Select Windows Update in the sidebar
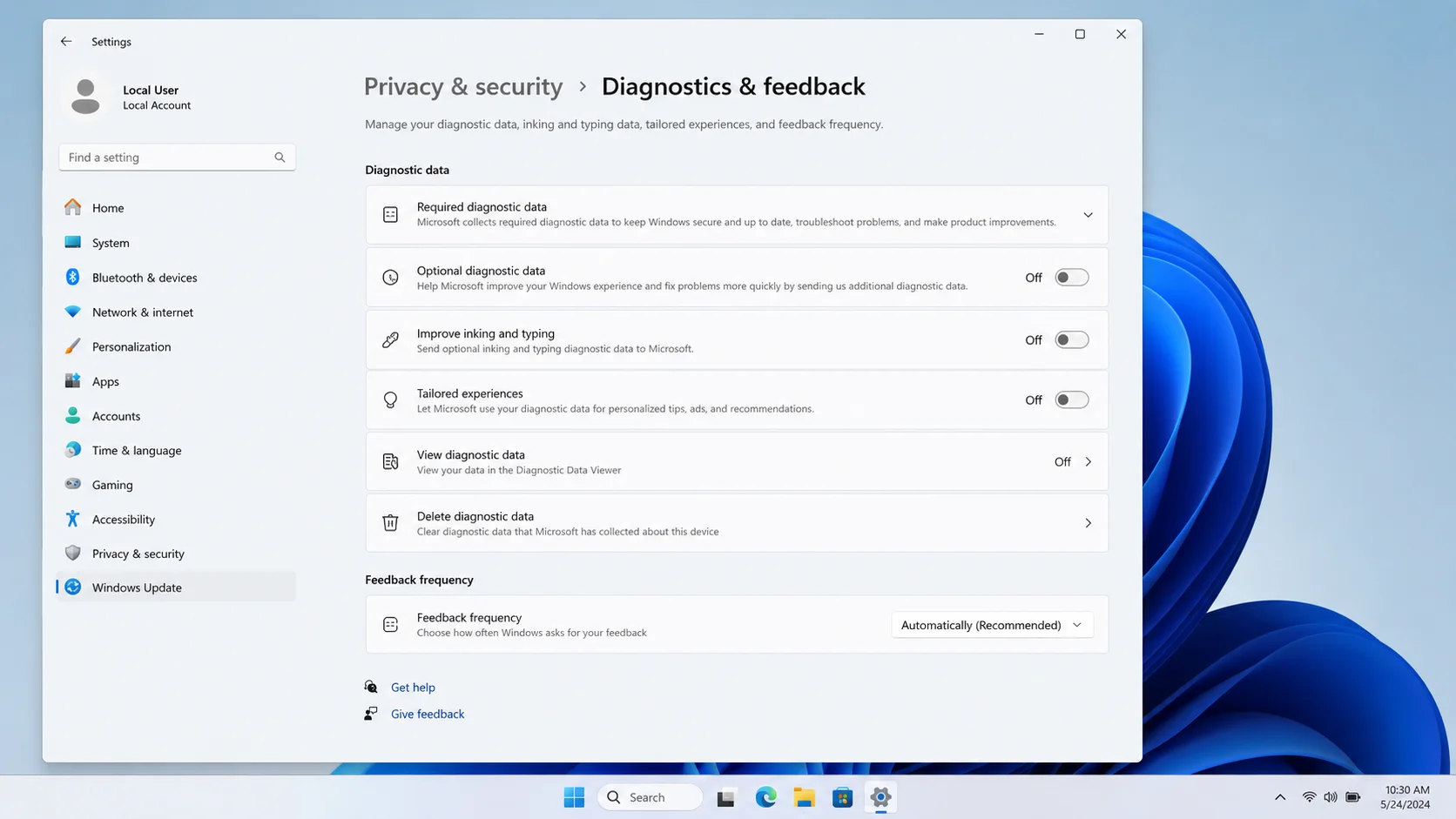The image size is (1456, 819). 177,587
